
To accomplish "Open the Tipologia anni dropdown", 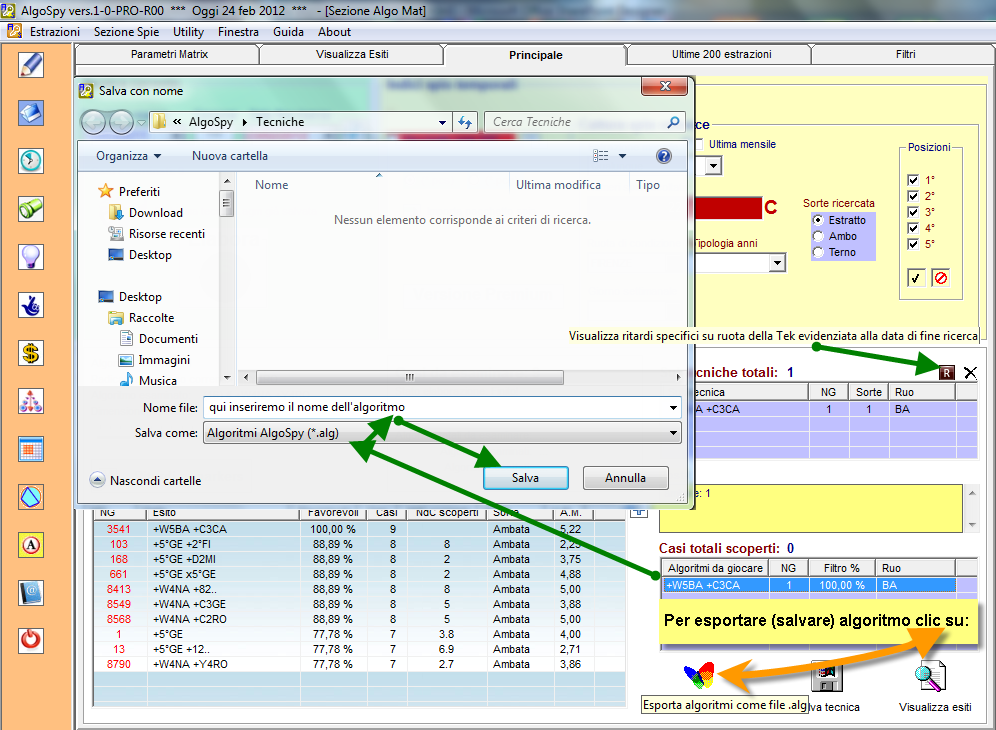I will pos(777,263).
